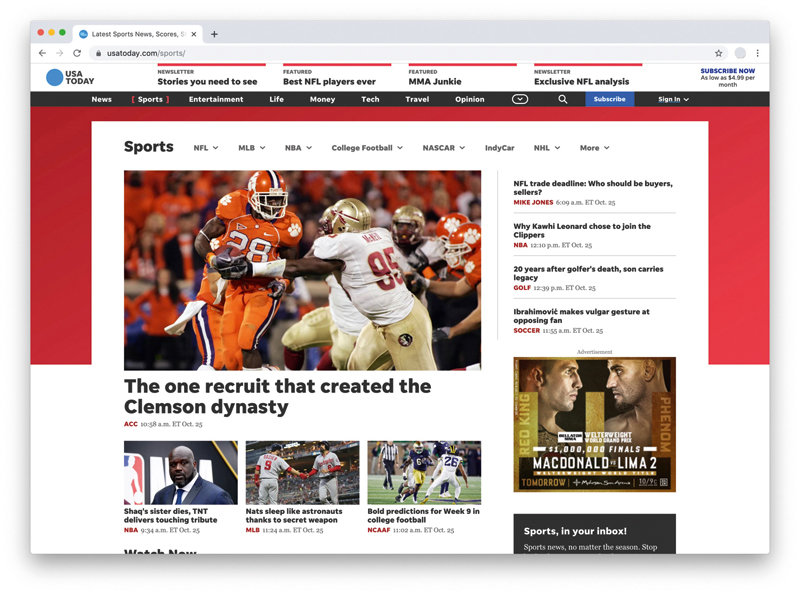
Task: Read 'The one recruit that created the Clemson dynasty'
Action: [x=278, y=397]
